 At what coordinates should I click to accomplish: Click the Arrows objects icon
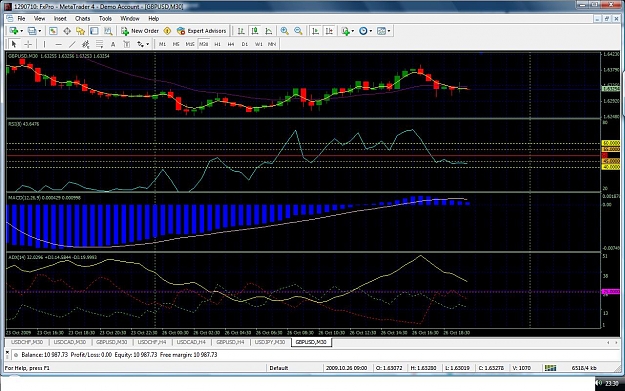pyautogui.click(x=140, y=44)
